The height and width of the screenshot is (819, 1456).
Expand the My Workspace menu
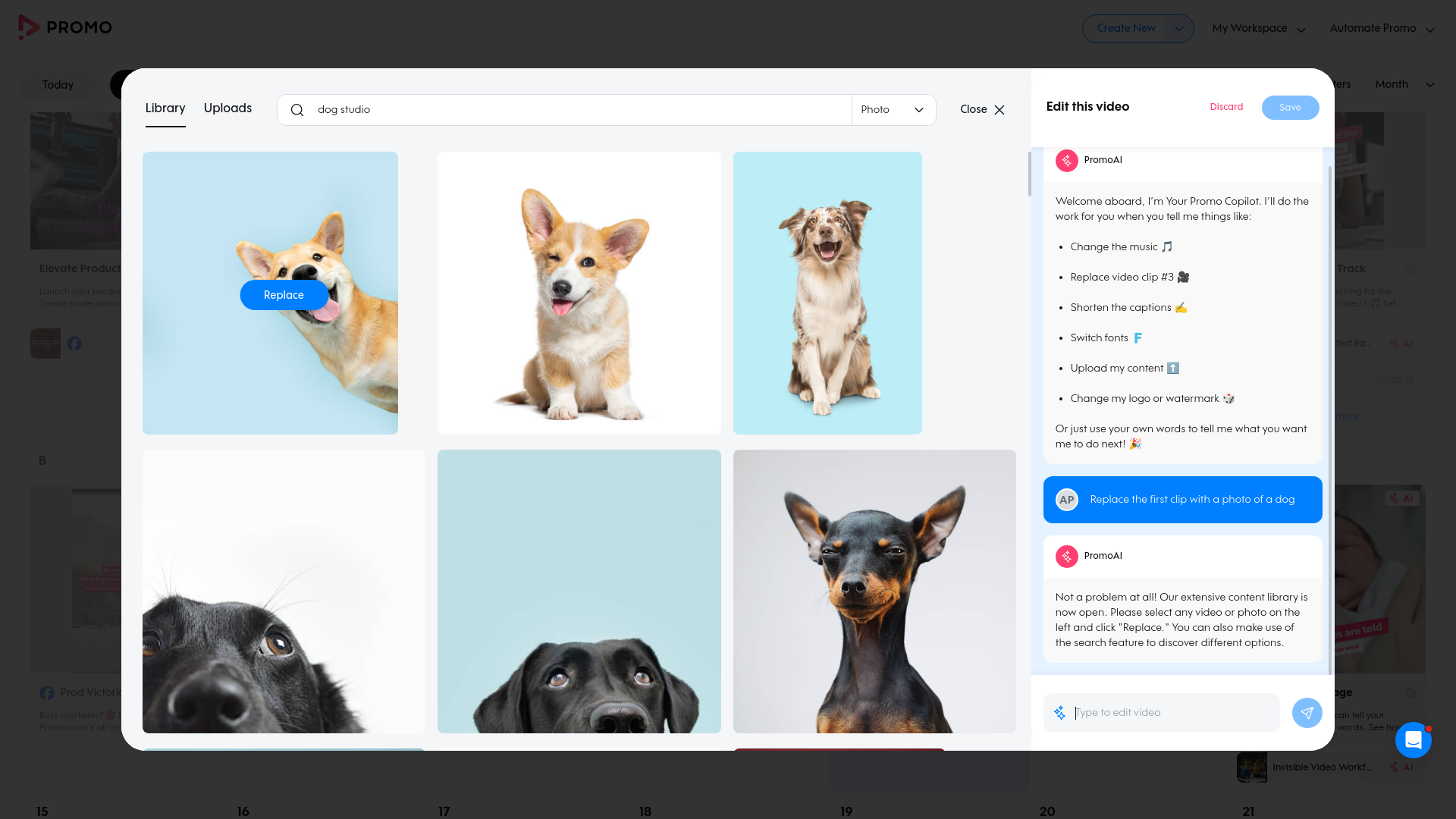pos(1259,29)
